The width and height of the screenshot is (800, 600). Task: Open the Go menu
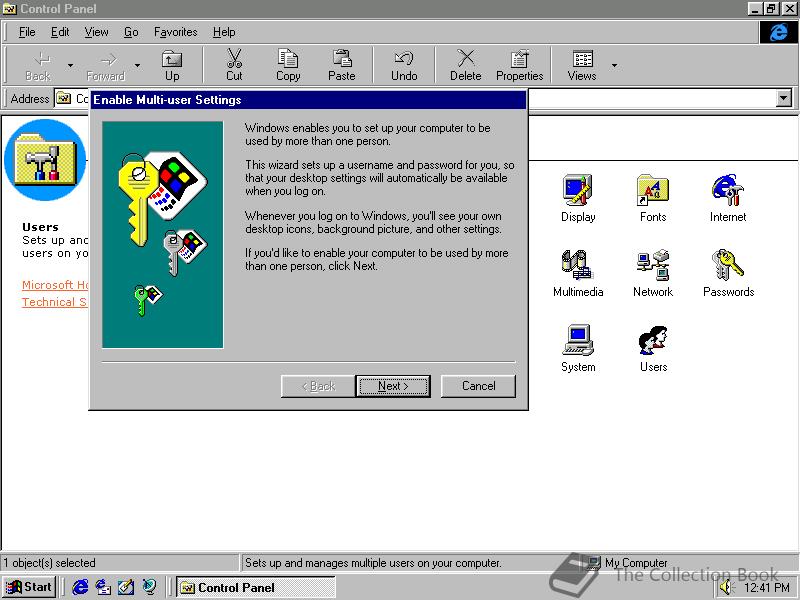click(x=131, y=32)
